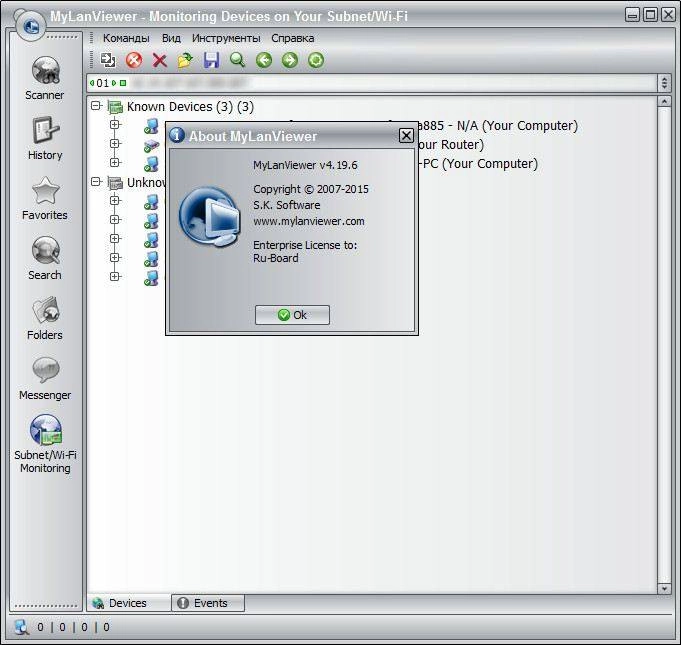Expand the -PC Your Computer device row
681x645 pixels.
[x=115, y=162]
